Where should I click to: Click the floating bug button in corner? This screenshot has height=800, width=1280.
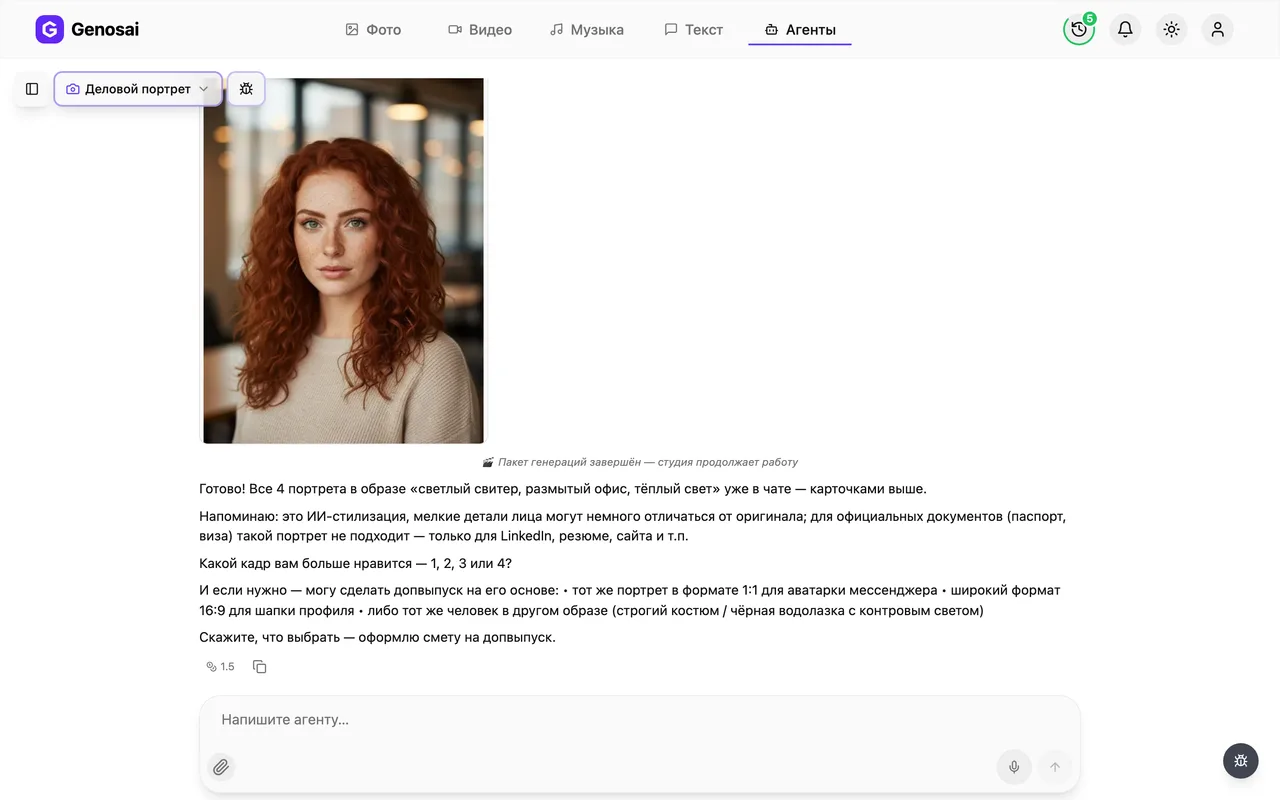pos(1240,760)
